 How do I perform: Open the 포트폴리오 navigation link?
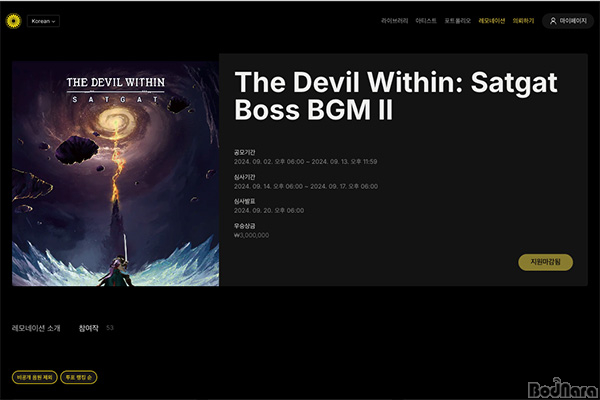(x=457, y=21)
